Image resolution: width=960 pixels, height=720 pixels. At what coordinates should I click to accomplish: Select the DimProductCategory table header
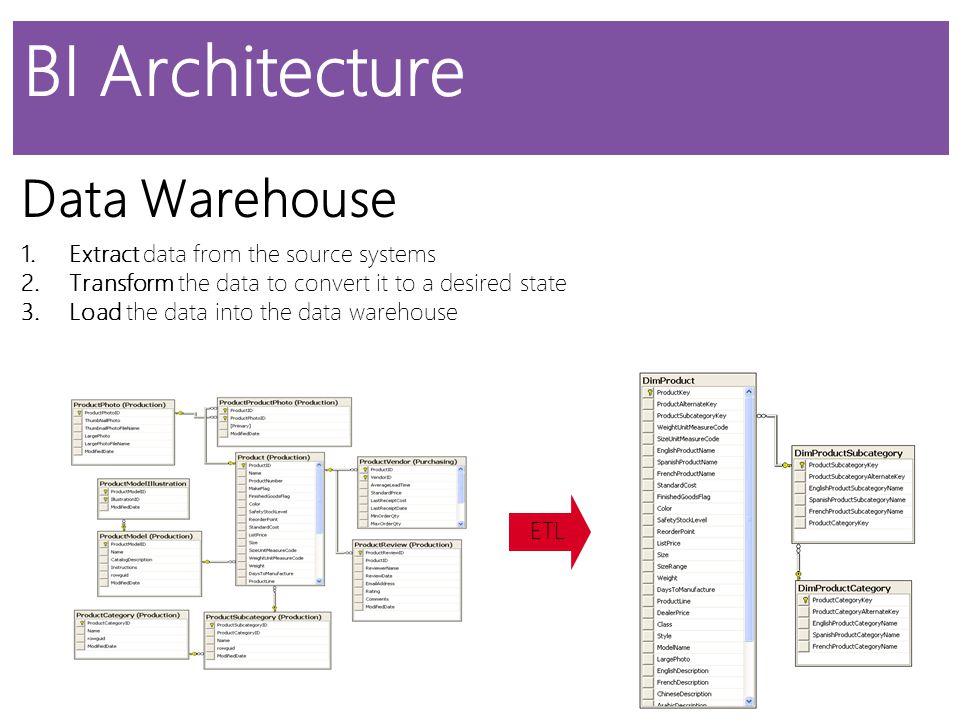click(x=853, y=588)
